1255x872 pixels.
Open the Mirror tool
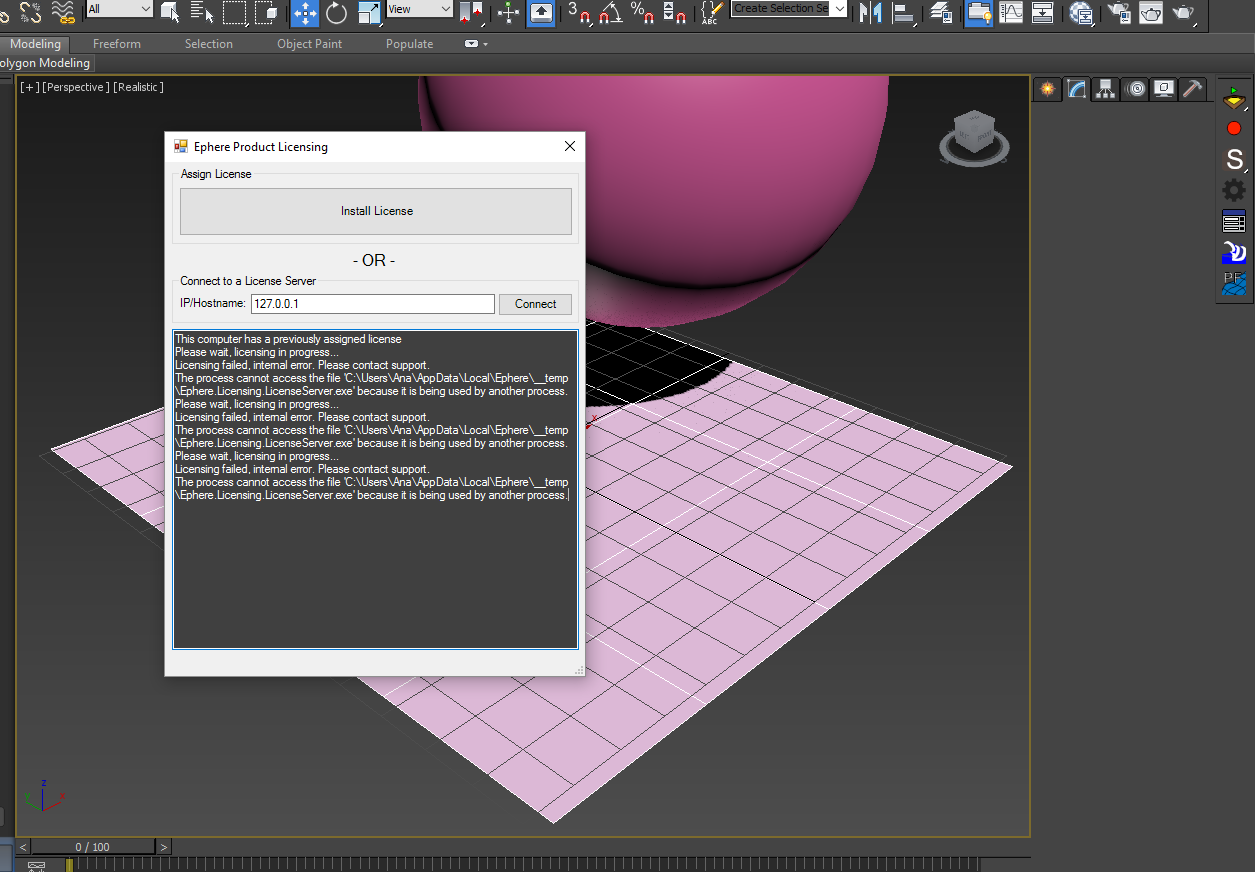(x=871, y=12)
